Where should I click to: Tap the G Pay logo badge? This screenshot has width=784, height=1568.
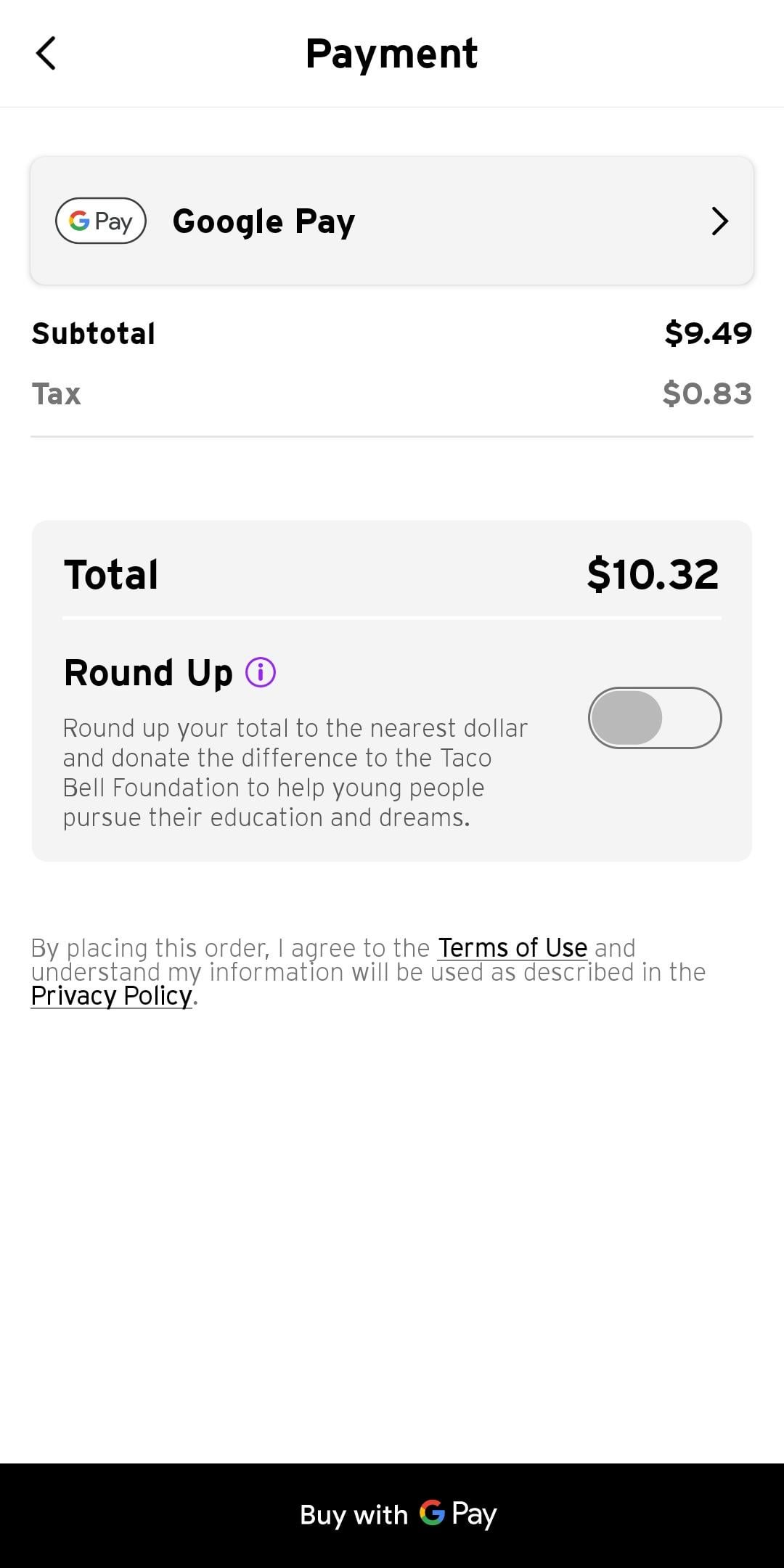point(101,221)
